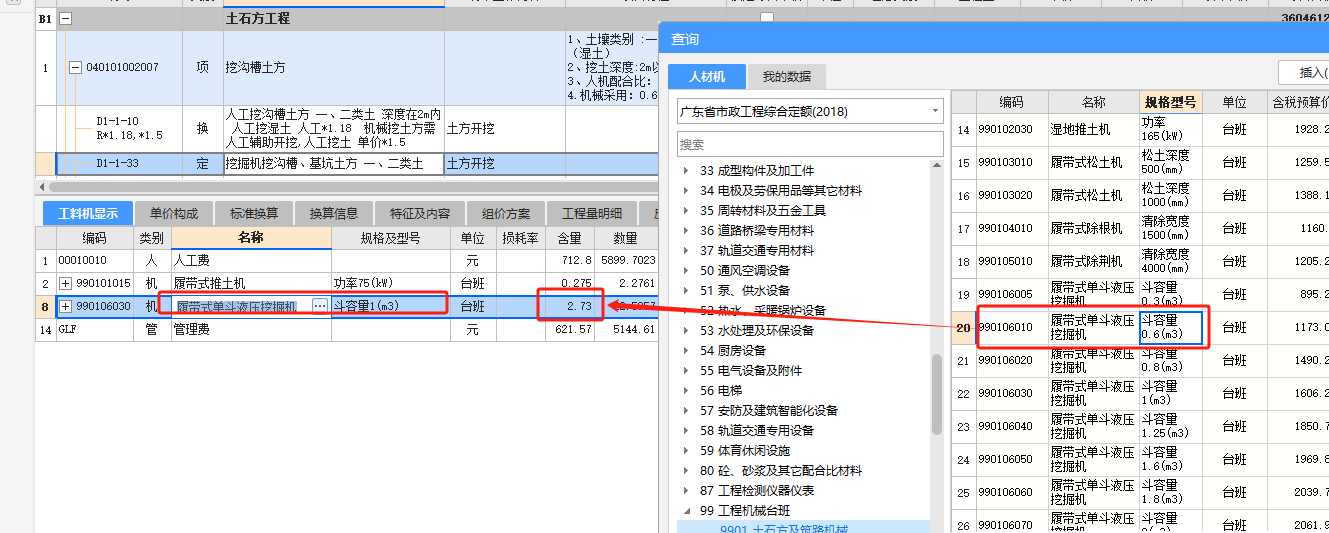Select 59 体育休闲设施 category
The image size is (1329, 533).
pos(745,450)
